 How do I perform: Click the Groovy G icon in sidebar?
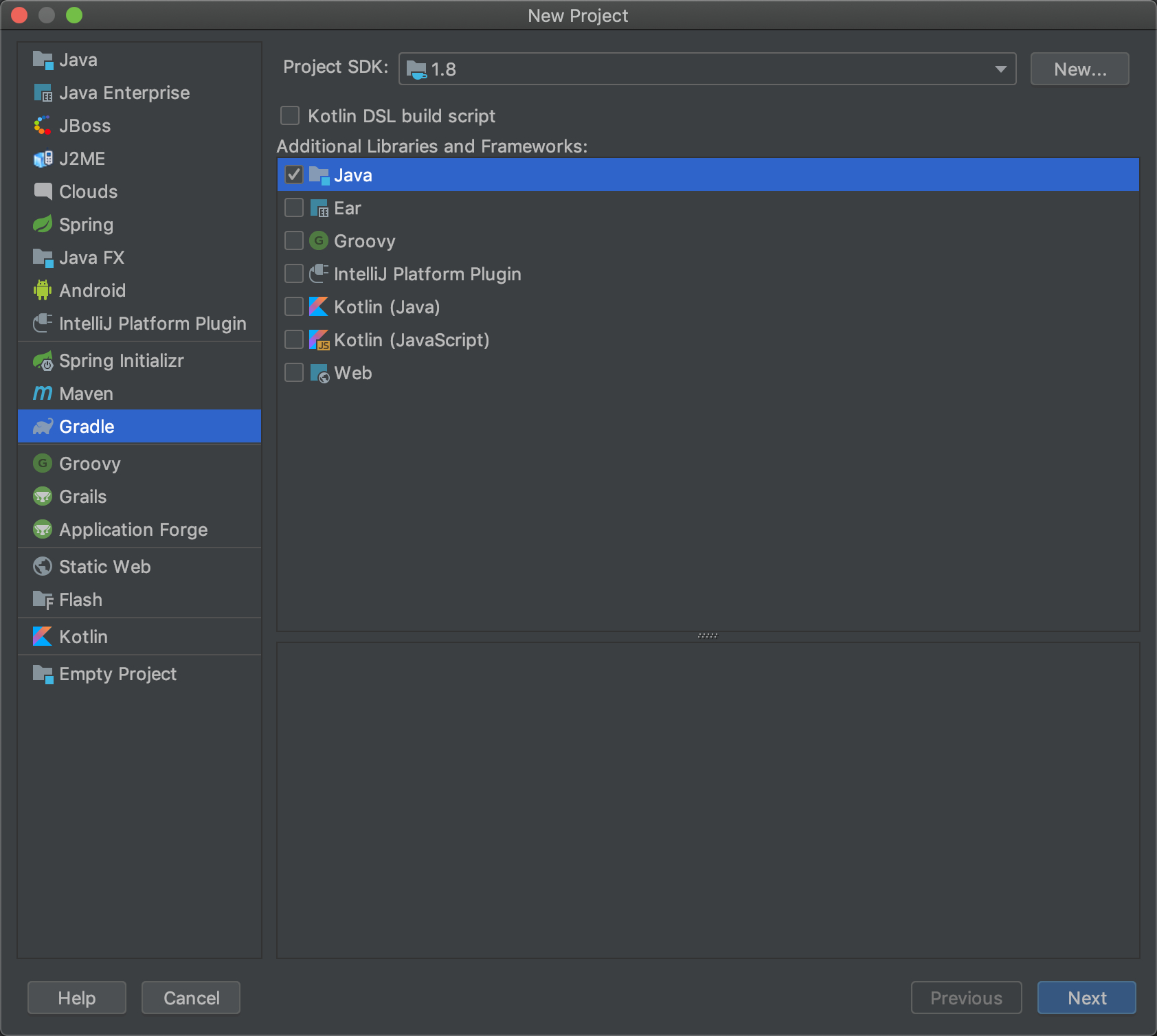click(43, 464)
